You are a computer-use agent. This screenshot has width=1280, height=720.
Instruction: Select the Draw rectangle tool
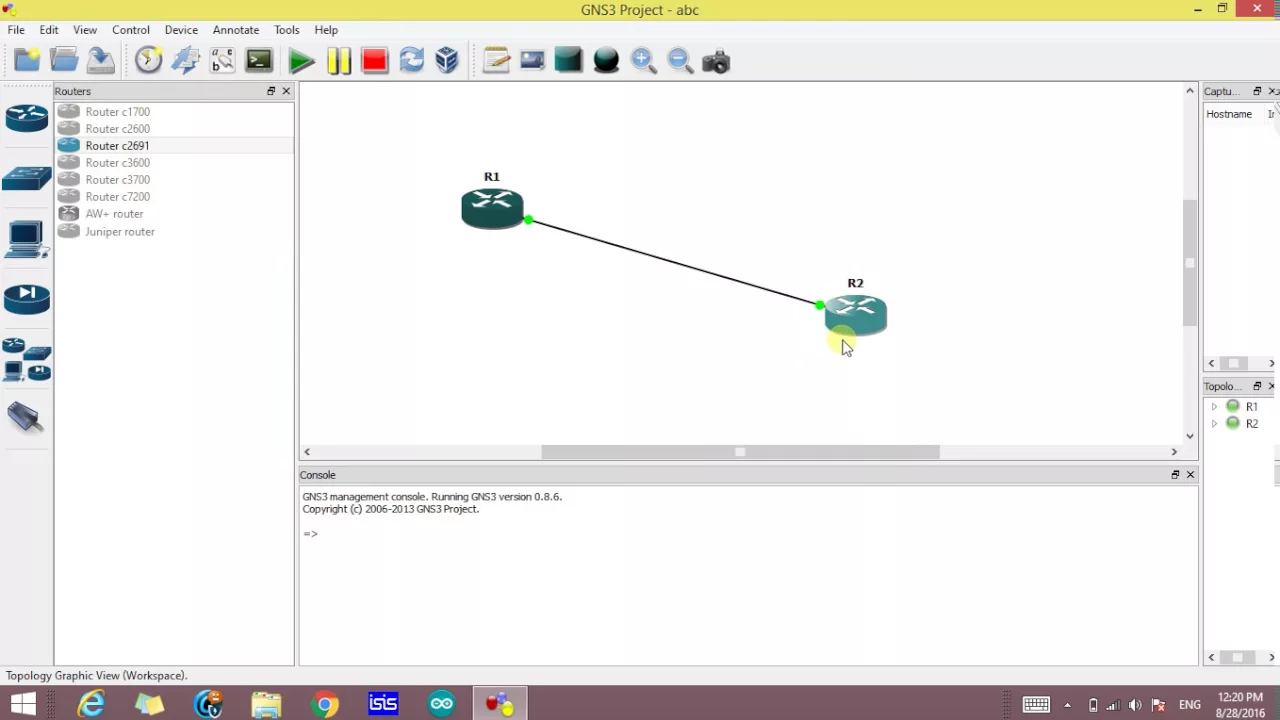tap(568, 61)
